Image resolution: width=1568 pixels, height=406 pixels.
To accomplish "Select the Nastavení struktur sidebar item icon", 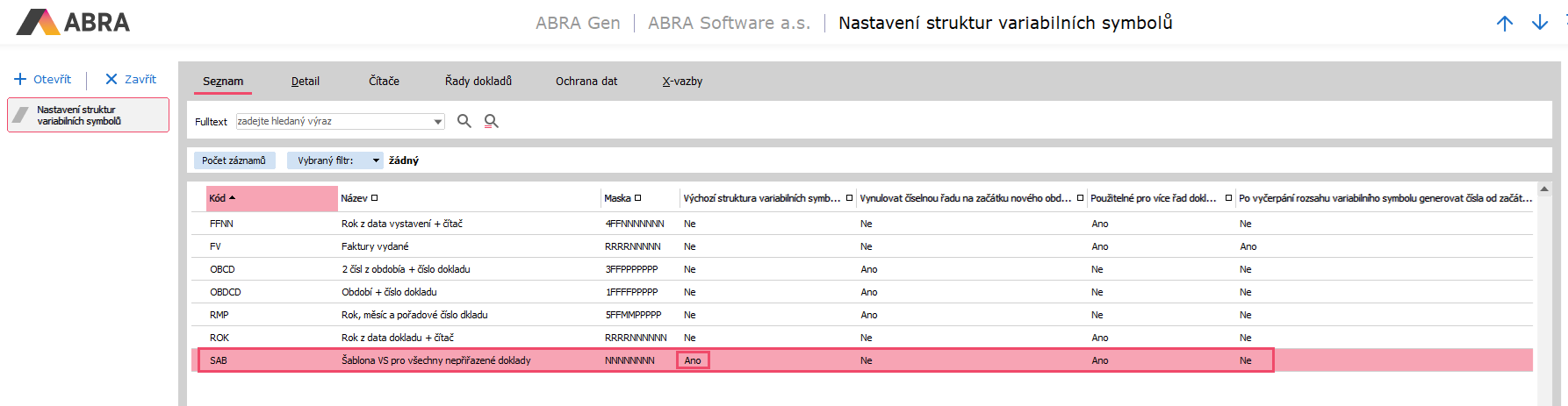I will [21, 115].
